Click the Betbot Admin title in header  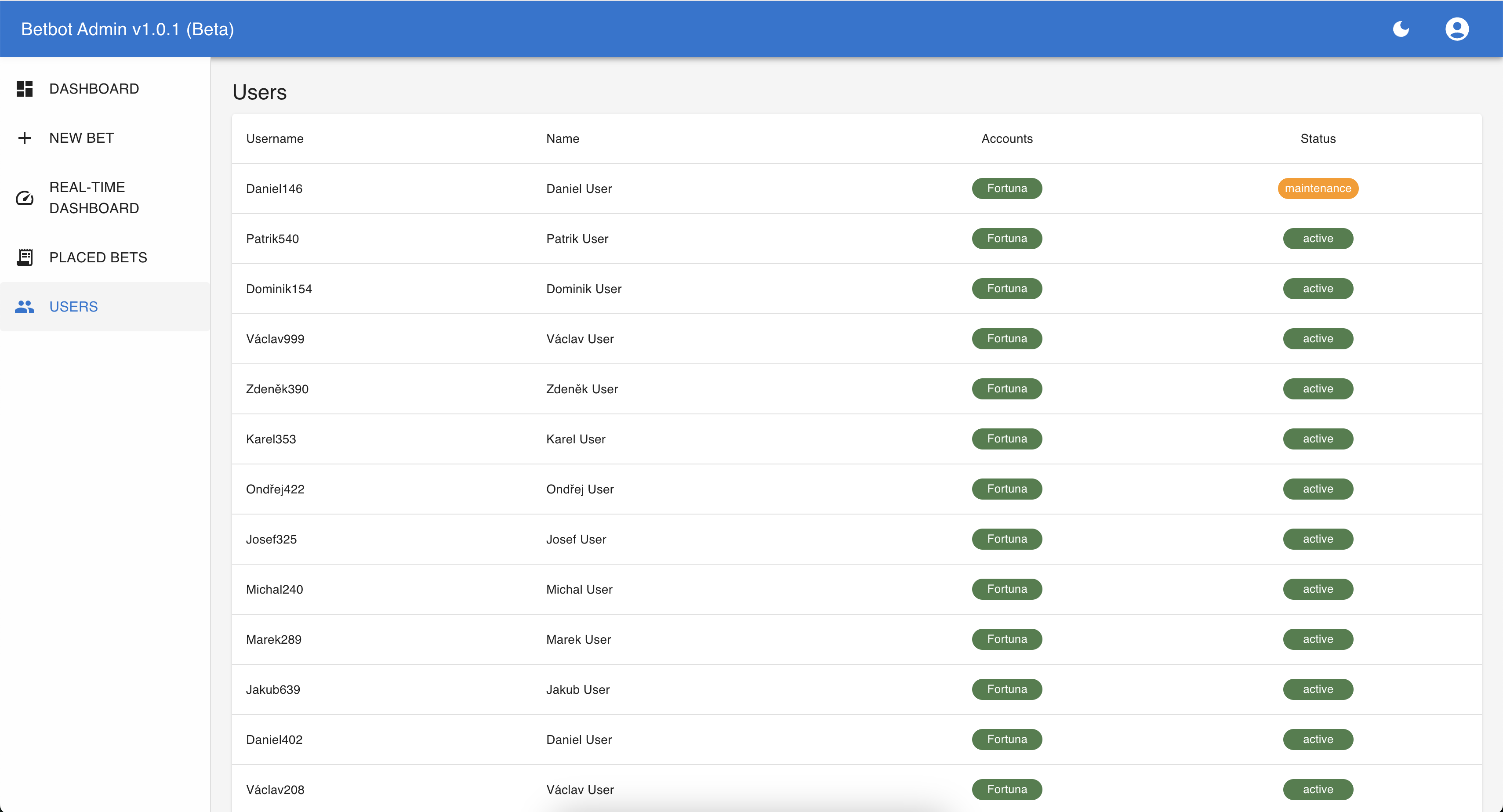(x=127, y=29)
